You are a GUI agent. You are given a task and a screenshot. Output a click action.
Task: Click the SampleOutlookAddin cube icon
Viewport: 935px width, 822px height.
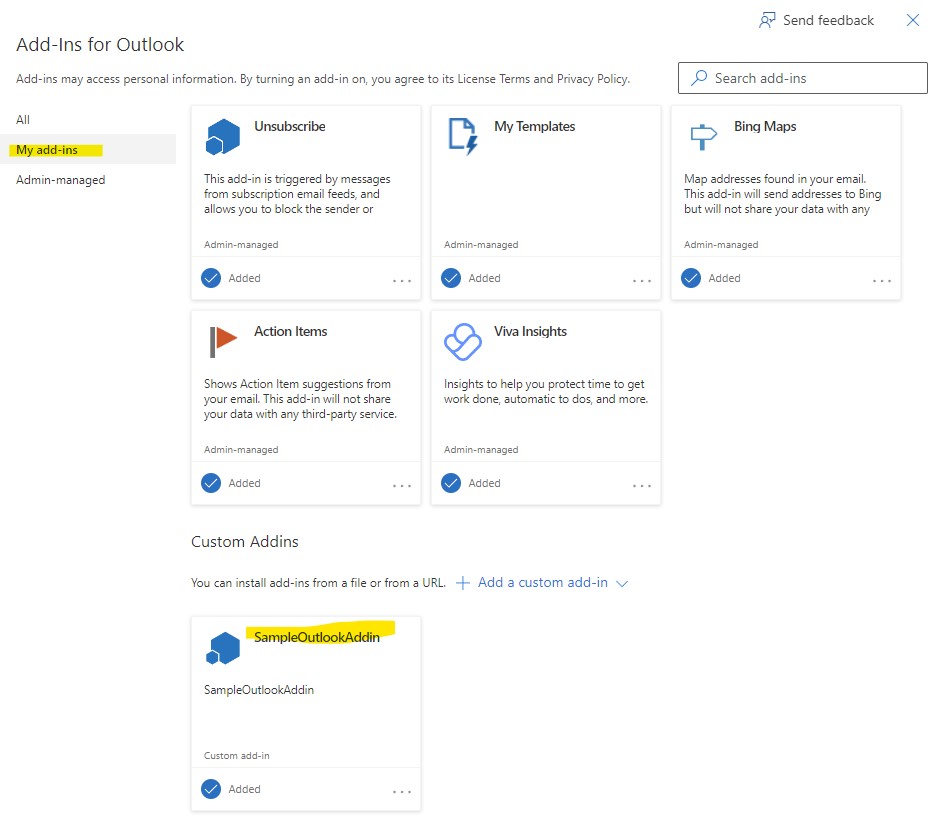point(222,647)
